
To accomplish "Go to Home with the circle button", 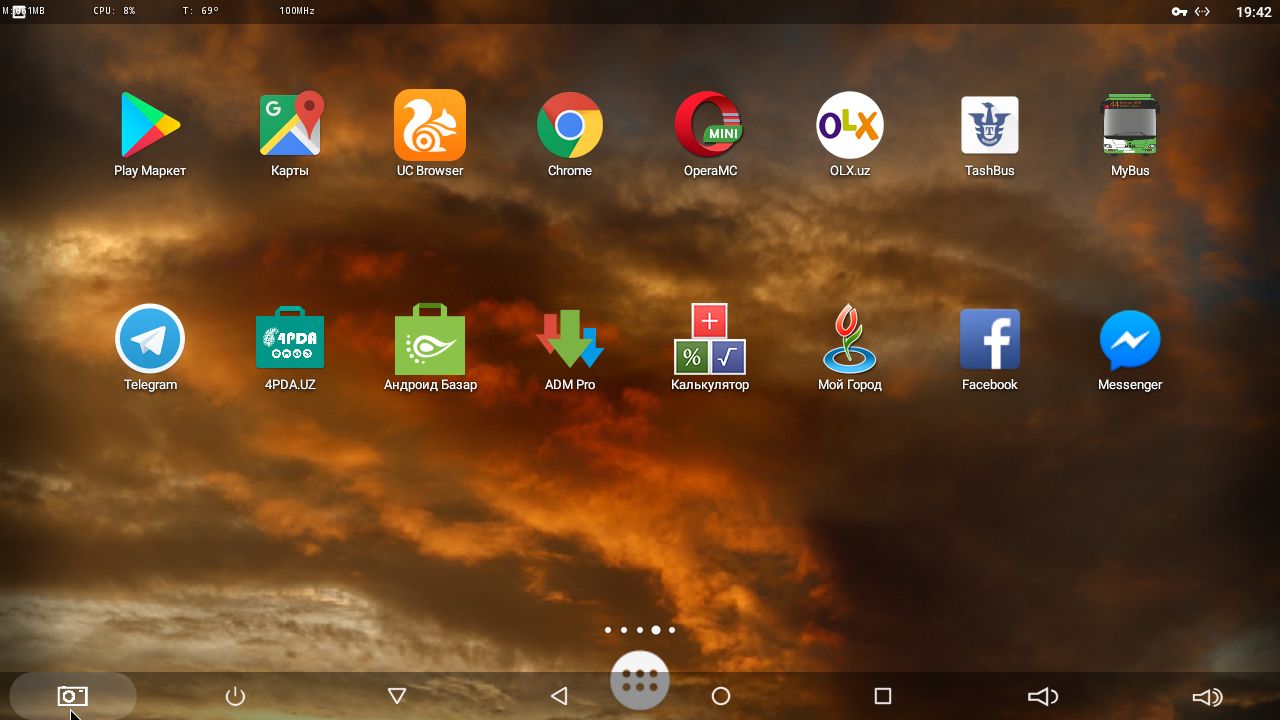I will click(721, 696).
